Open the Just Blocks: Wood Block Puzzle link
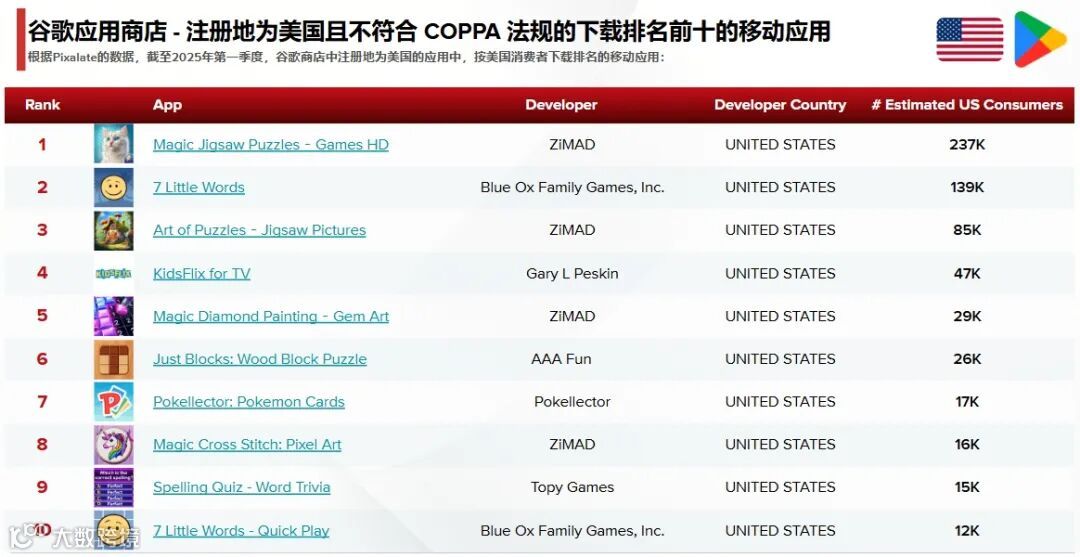 (x=260, y=359)
